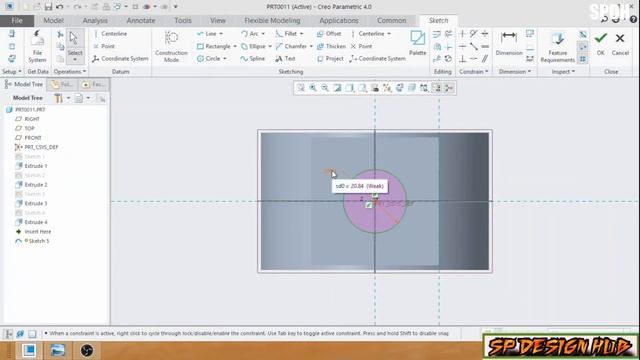
Task: Click the Zoom In icon in graphics toolbar
Action: pos(313,88)
